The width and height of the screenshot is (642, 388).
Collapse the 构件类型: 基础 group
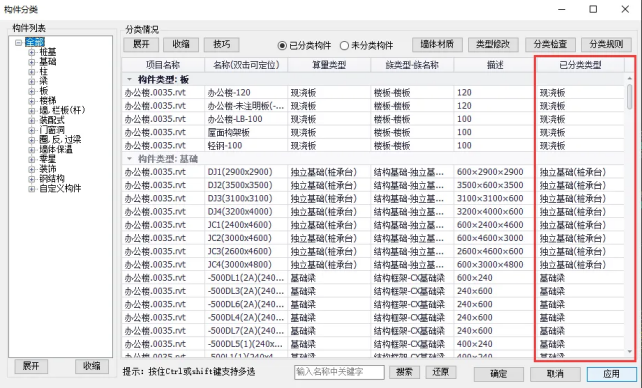pyautogui.click(x=129, y=158)
